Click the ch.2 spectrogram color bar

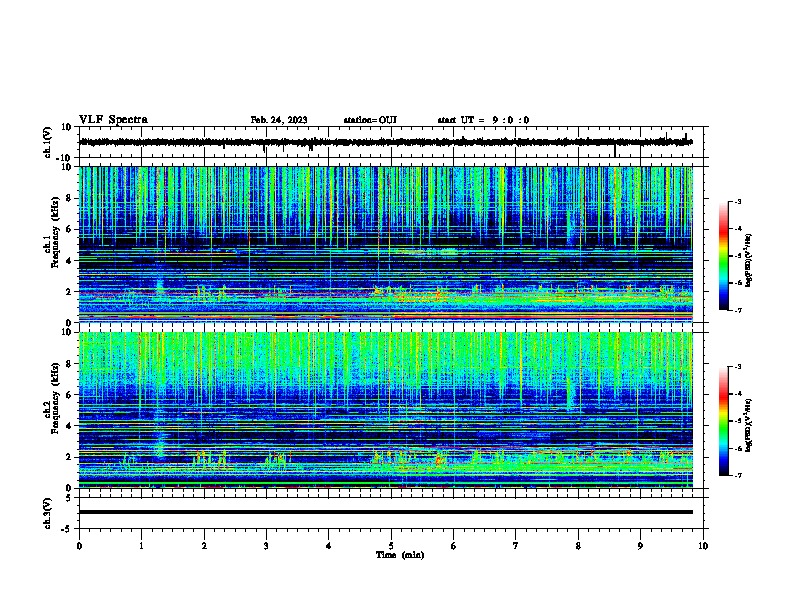tap(724, 421)
